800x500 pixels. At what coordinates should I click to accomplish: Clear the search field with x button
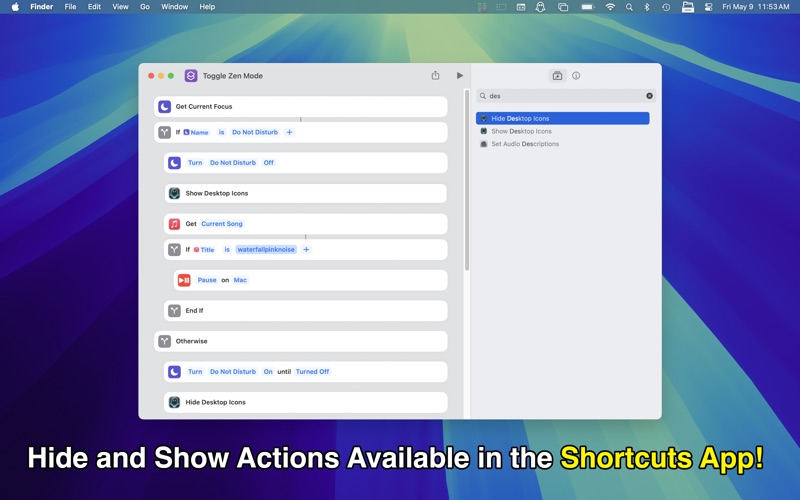[649, 95]
